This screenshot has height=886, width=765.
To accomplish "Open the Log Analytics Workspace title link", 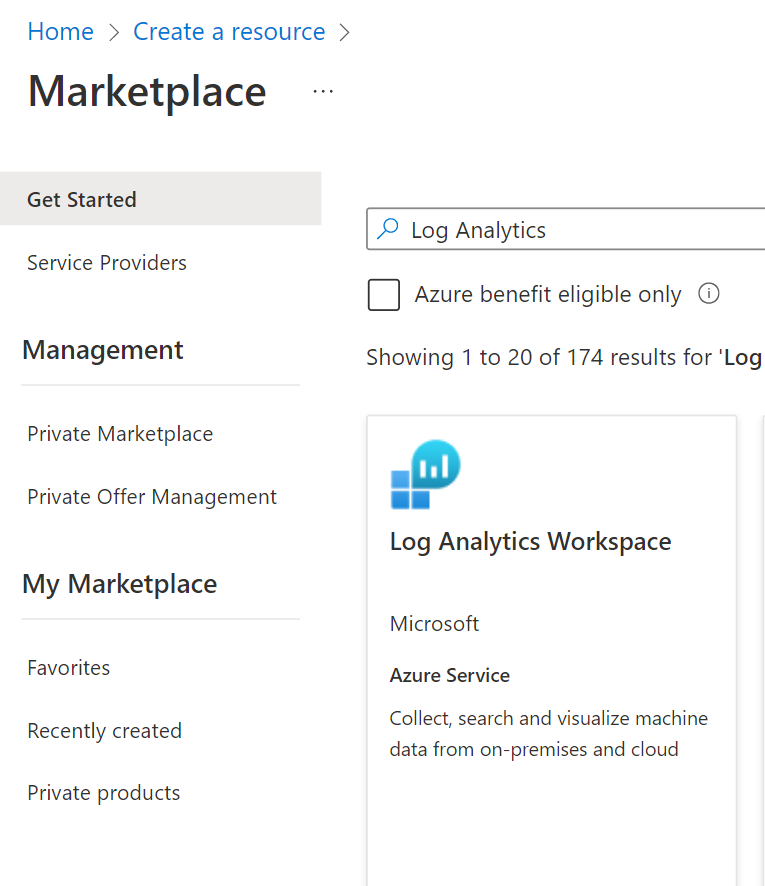I will (530, 542).
